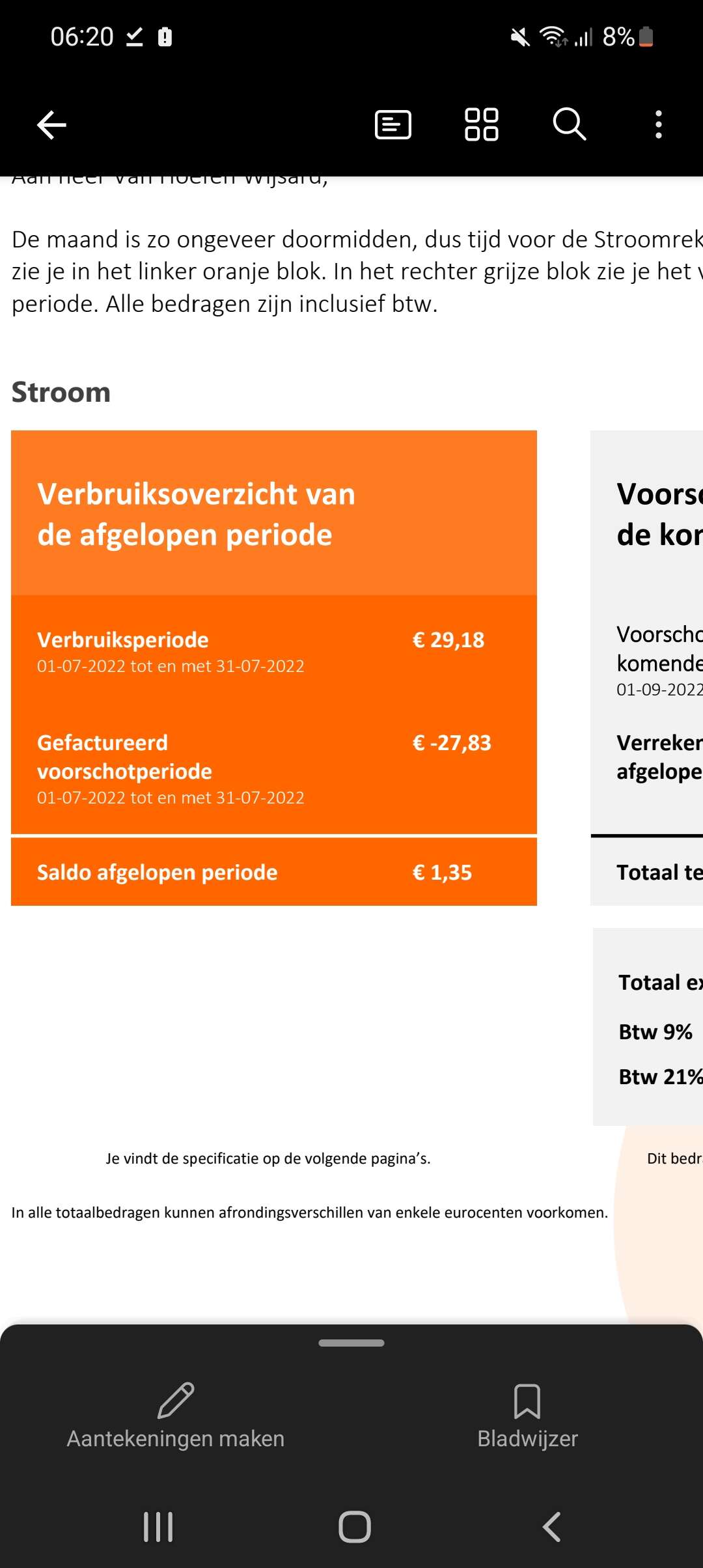The height and width of the screenshot is (1568, 703).
Task: Tap the Verbruiksoverzicht orange header
Action: pos(274,513)
